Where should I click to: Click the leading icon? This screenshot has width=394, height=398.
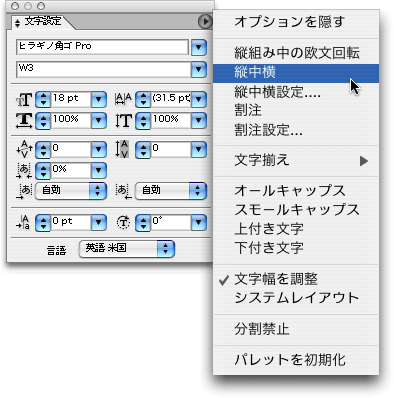(x=123, y=99)
